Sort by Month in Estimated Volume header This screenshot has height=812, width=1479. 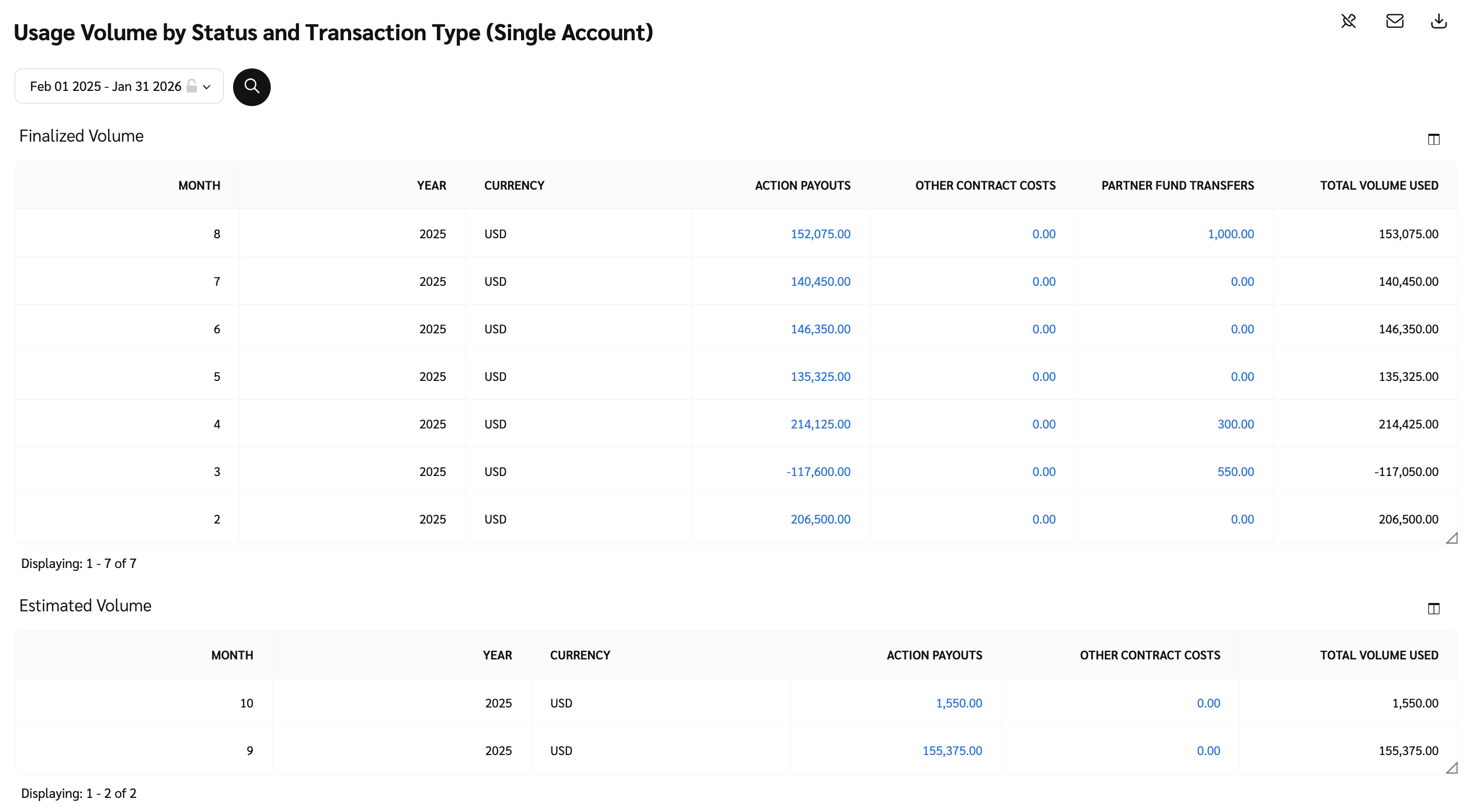[x=232, y=655]
